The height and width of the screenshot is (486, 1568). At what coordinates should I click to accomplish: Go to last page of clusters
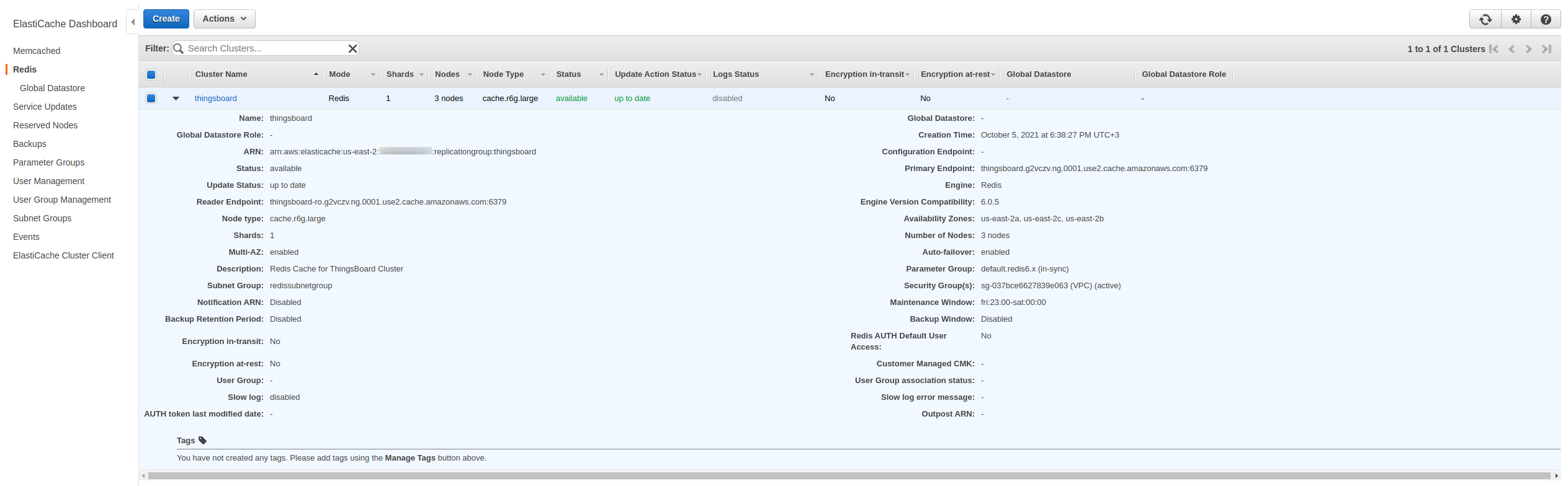coord(1546,49)
